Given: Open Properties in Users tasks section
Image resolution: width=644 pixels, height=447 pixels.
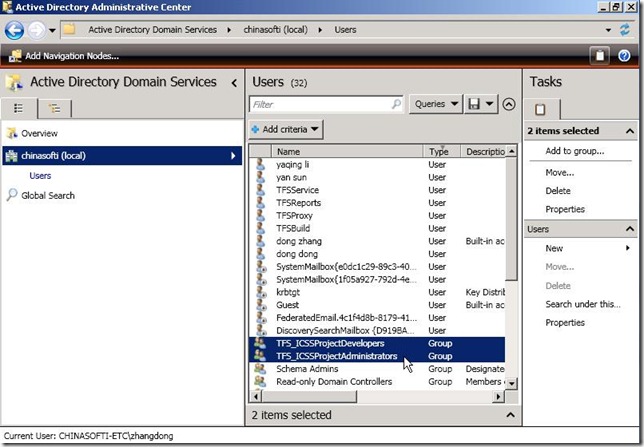Looking at the screenshot, I should (x=565, y=323).
